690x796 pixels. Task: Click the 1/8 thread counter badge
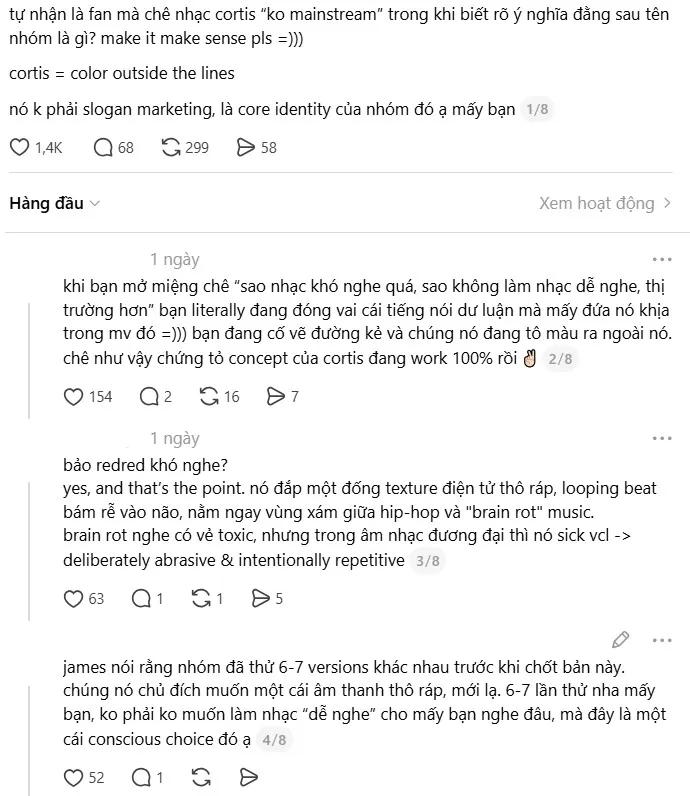537,108
